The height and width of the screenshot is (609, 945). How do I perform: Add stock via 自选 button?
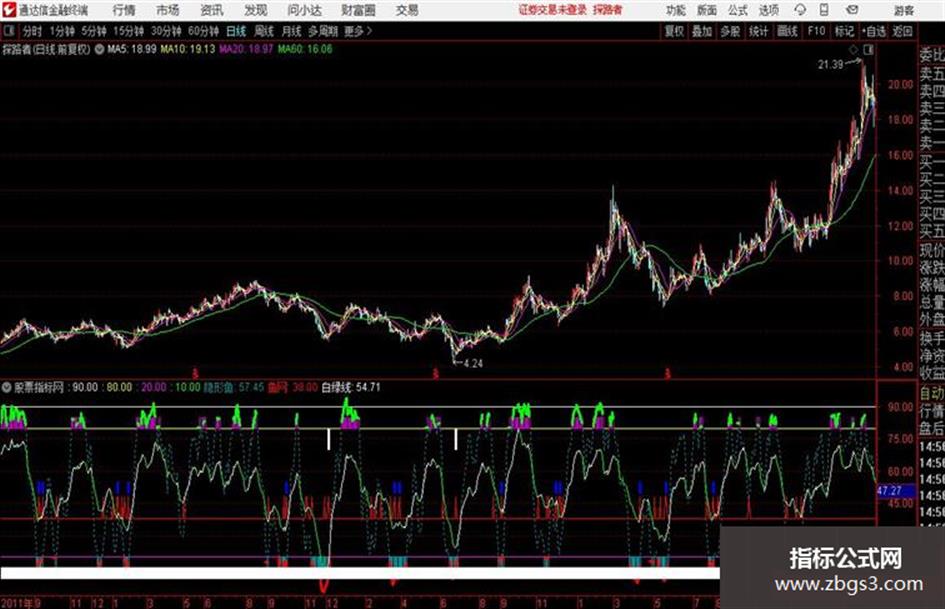coord(874,31)
